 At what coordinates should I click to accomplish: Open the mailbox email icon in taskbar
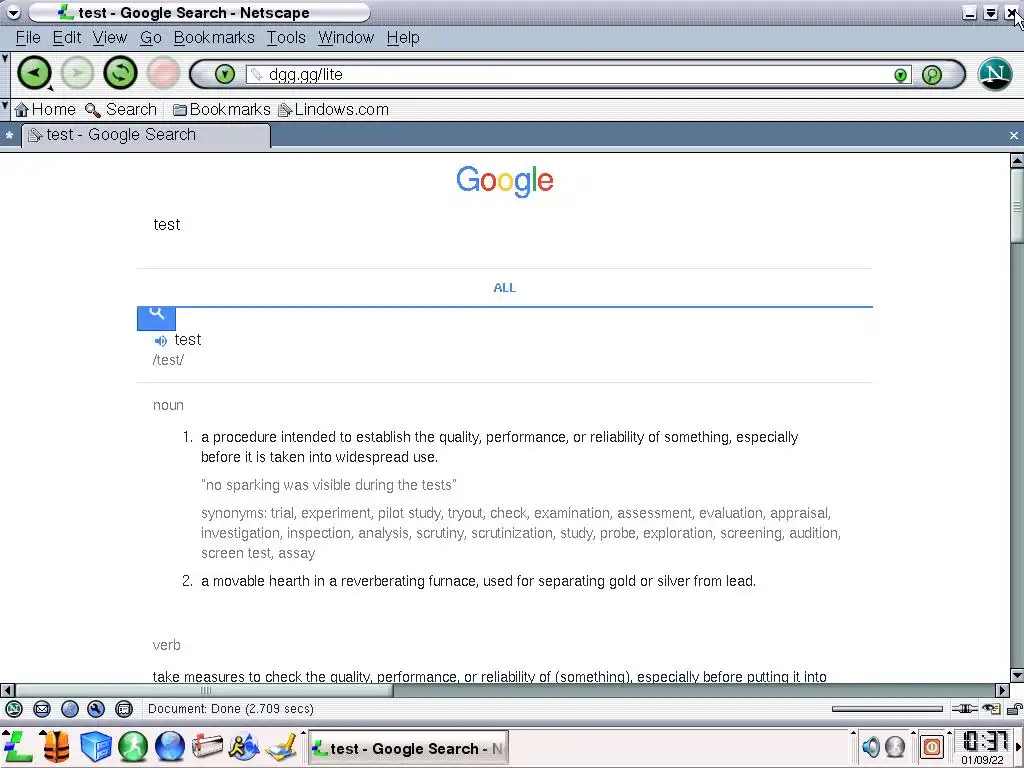[x=207, y=747]
